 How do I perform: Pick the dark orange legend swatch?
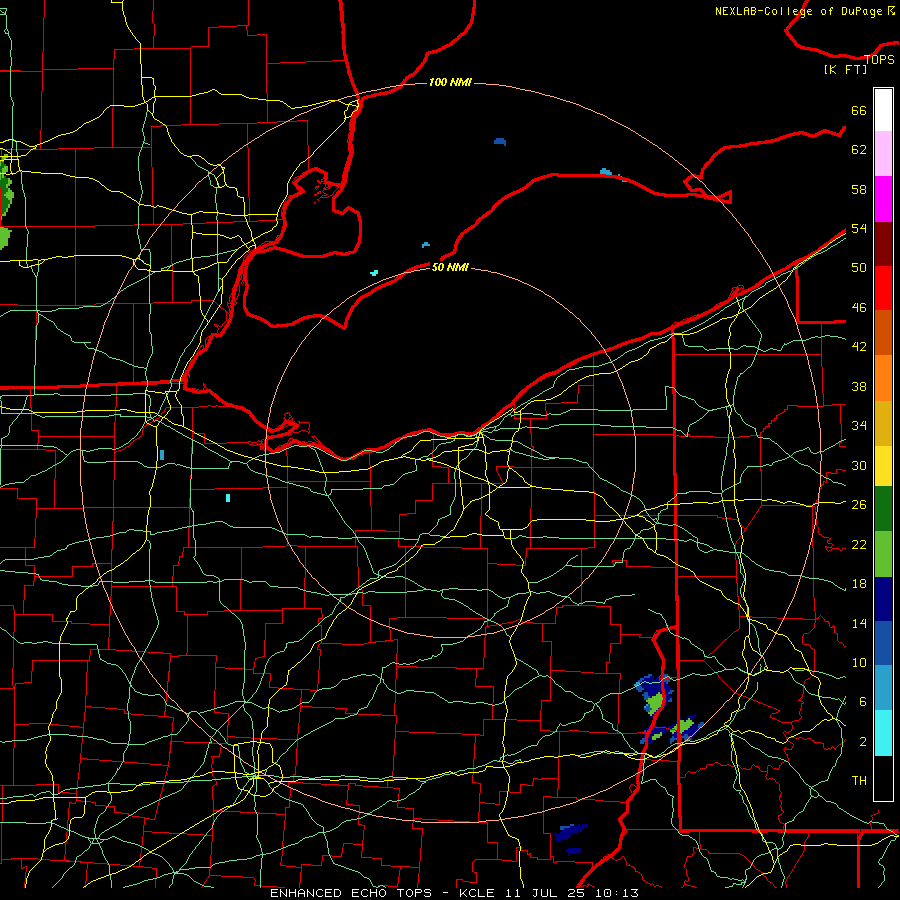tap(883, 332)
